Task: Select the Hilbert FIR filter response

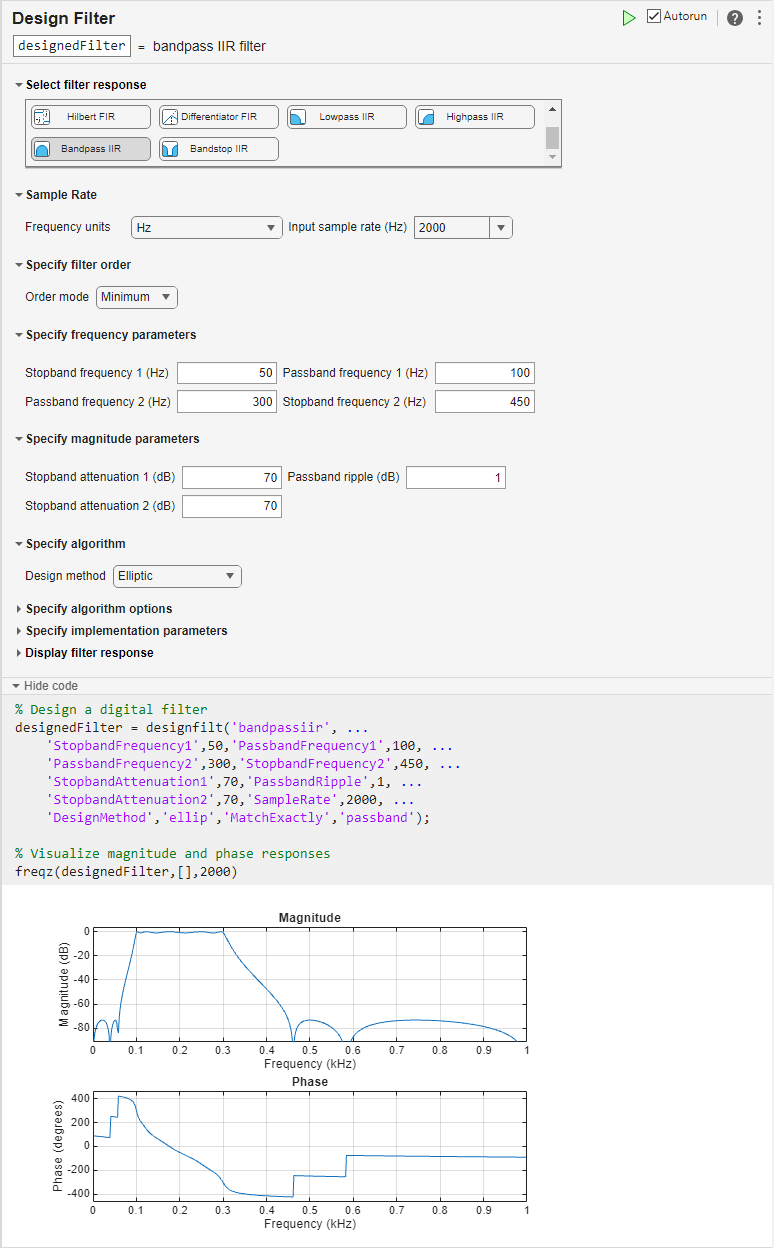Action: click(90, 116)
